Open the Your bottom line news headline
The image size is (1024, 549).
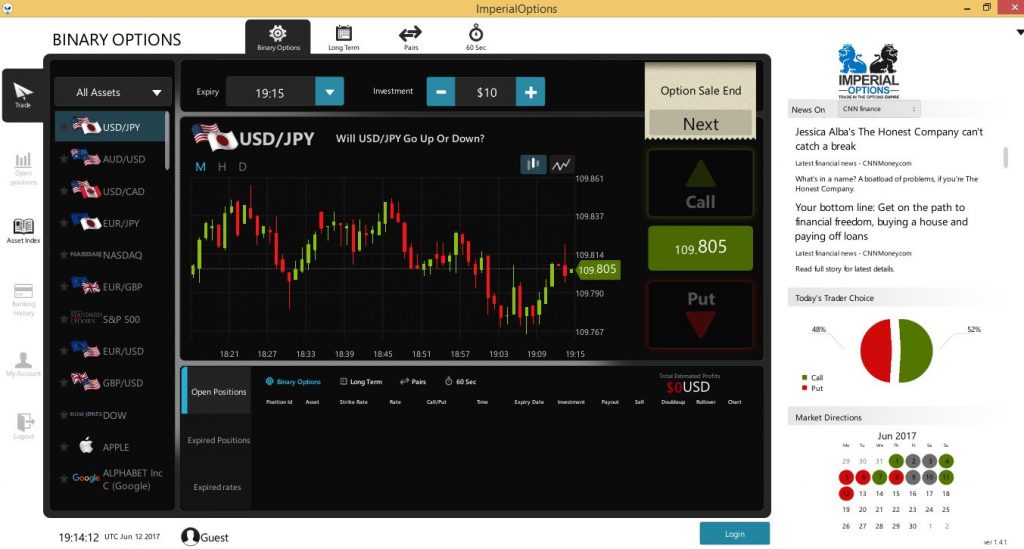[881, 221]
